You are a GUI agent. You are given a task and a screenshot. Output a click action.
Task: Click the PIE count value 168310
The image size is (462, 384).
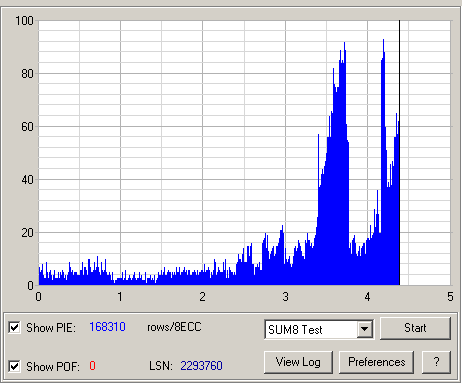click(107, 327)
